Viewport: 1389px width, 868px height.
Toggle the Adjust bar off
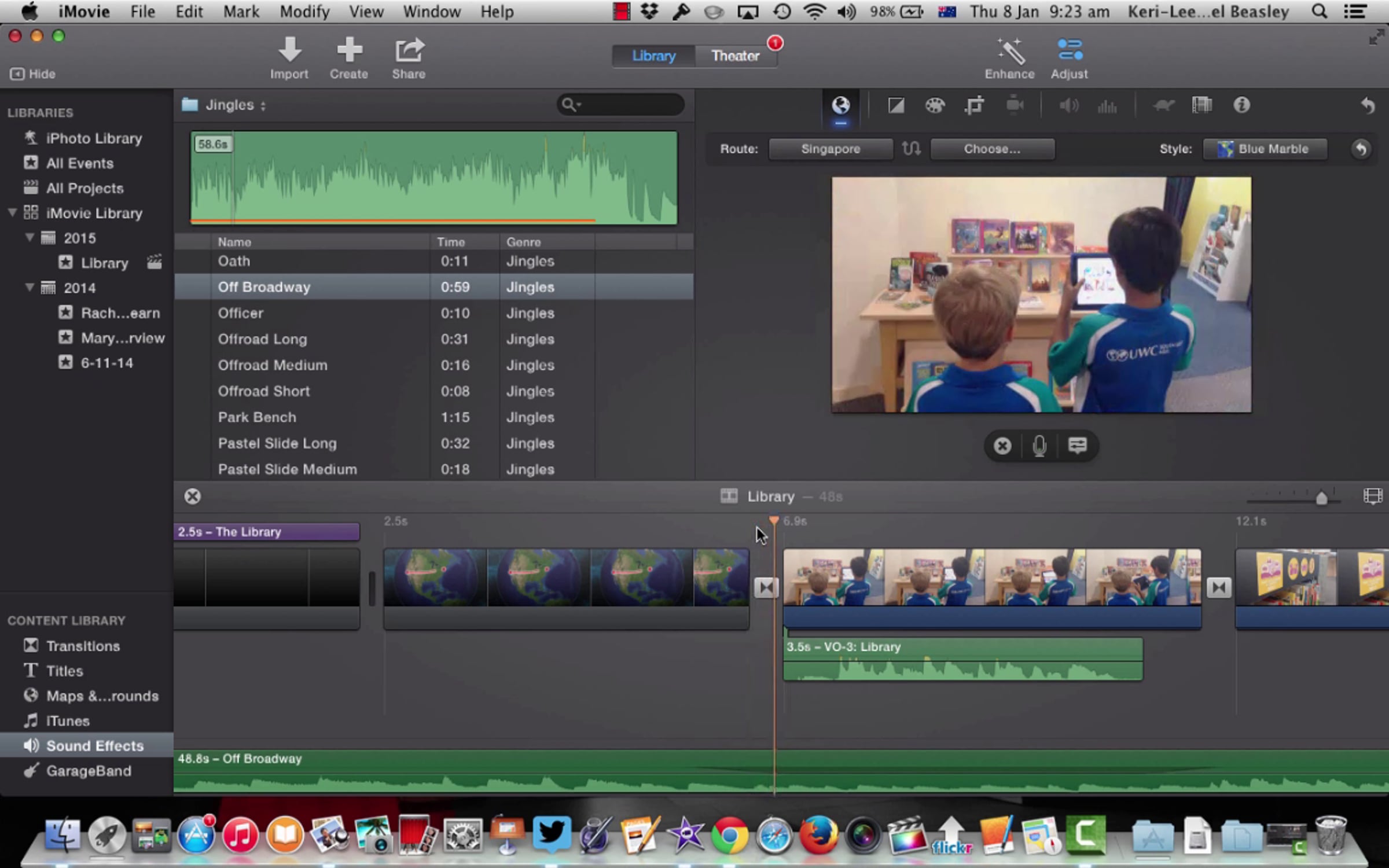(x=1069, y=51)
